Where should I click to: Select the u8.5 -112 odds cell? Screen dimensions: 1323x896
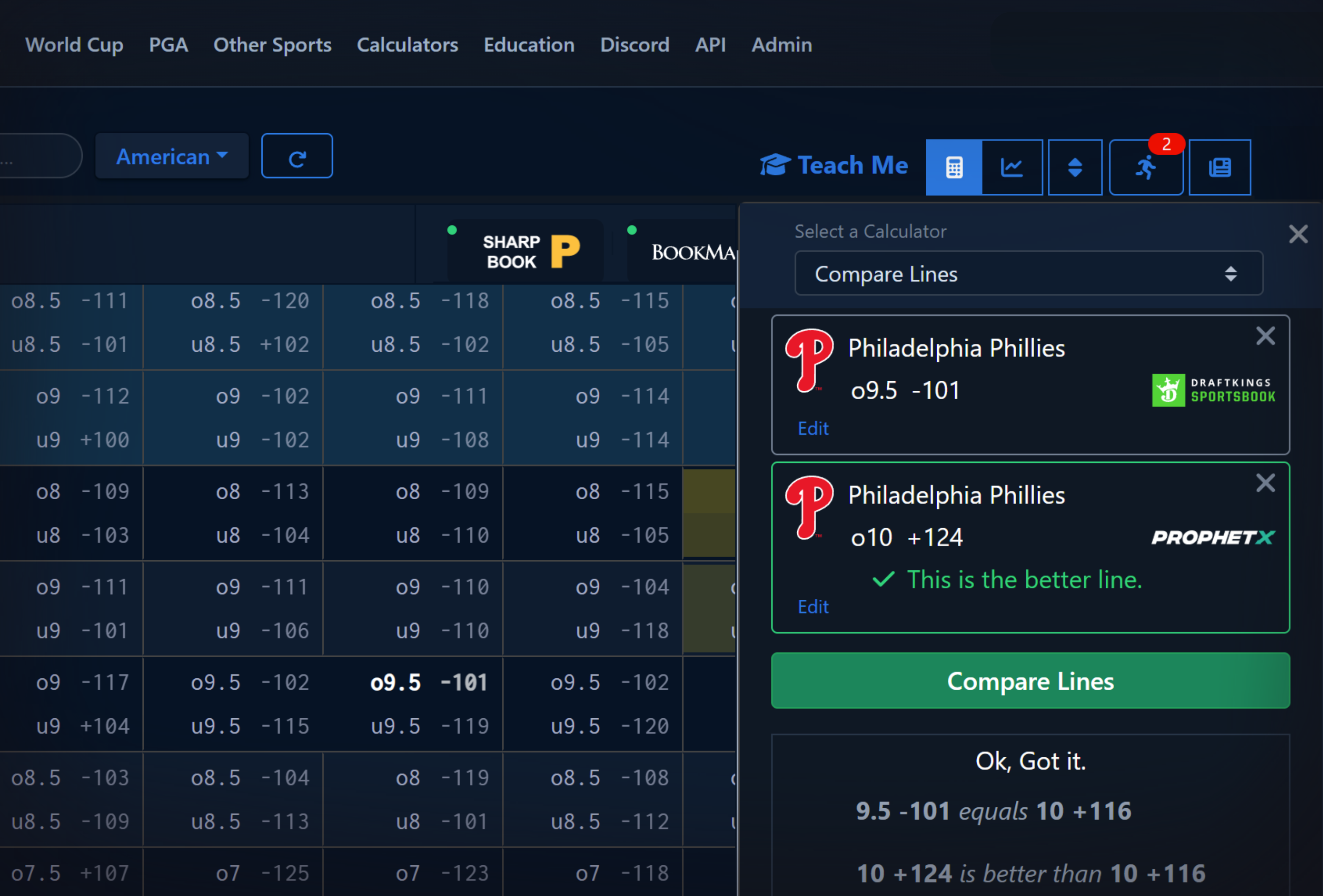pos(610,822)
